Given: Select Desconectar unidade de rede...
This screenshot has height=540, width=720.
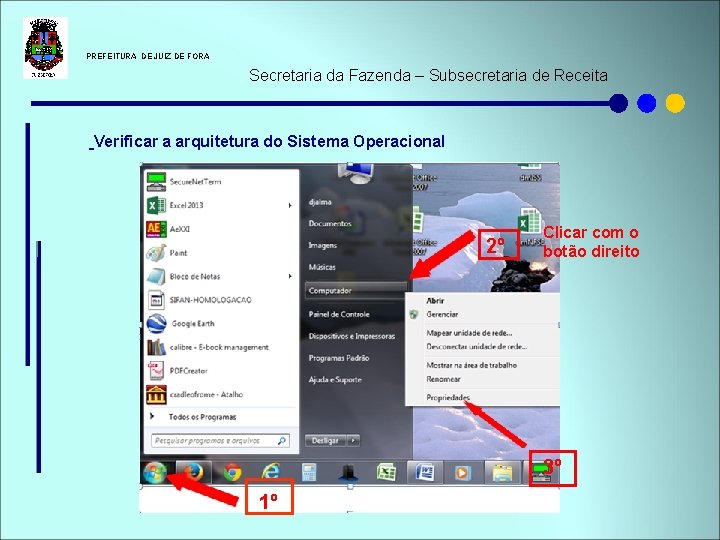Looking at the screenshot, I should click(x=477, y=347).
